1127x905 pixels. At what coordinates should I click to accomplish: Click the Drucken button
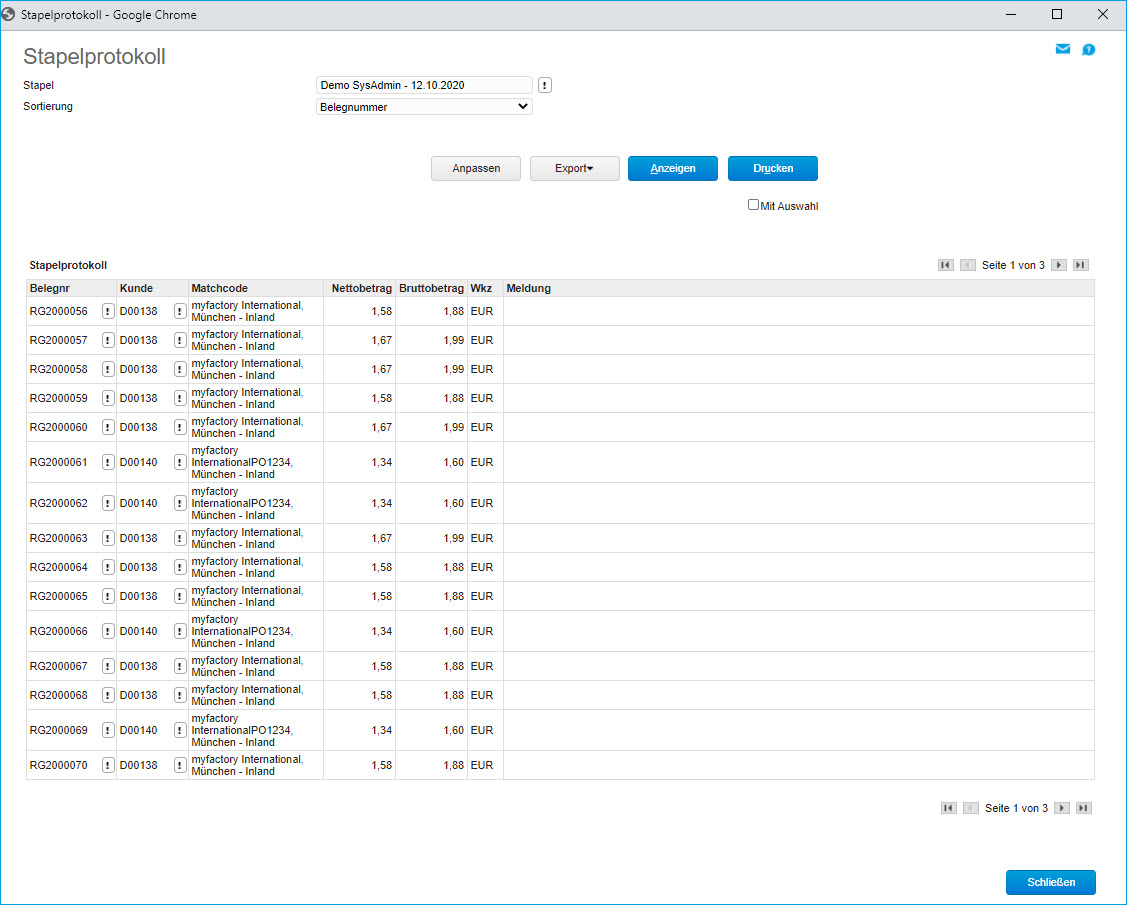[x=772, y=169]
